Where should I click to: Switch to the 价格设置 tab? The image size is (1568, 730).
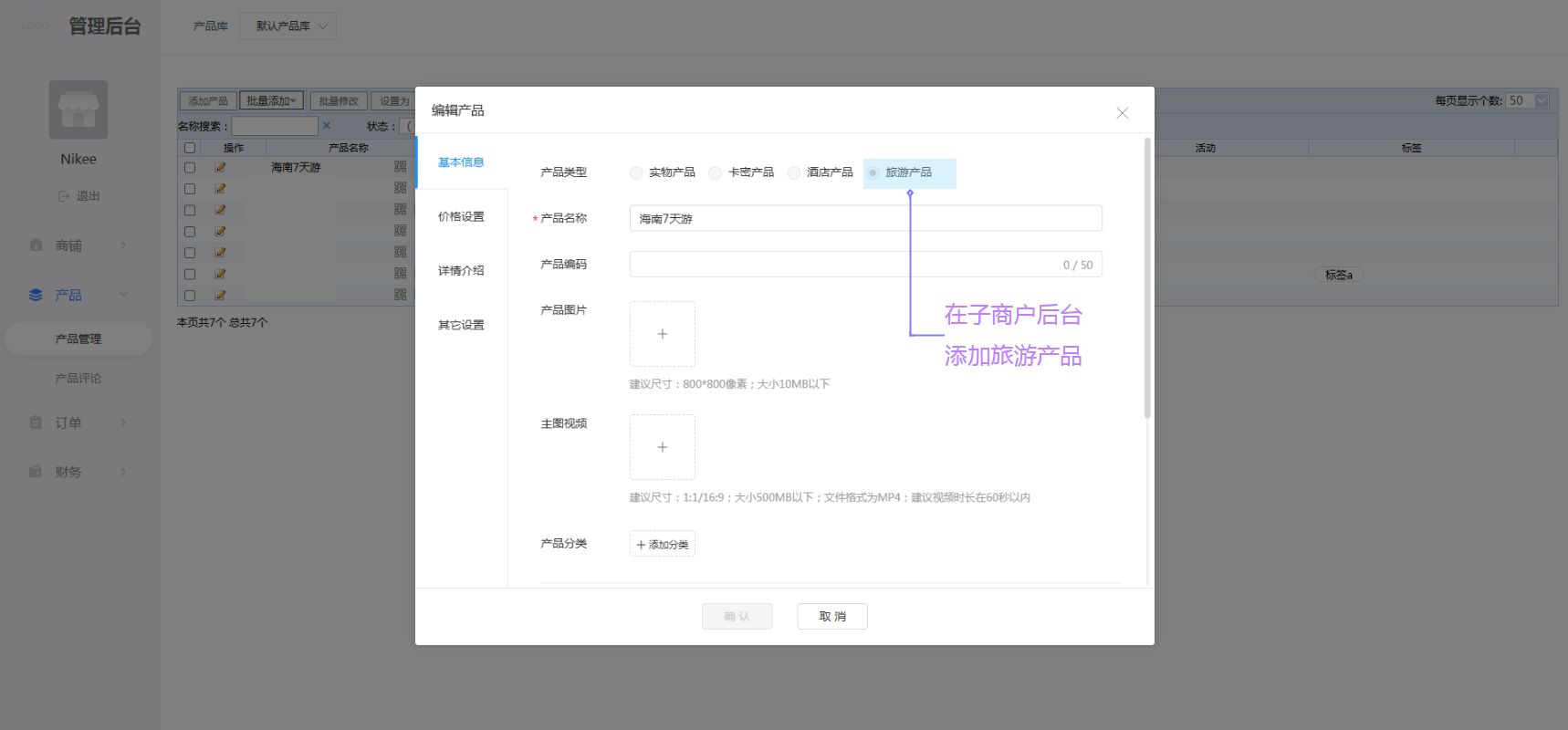pos(461,216)
